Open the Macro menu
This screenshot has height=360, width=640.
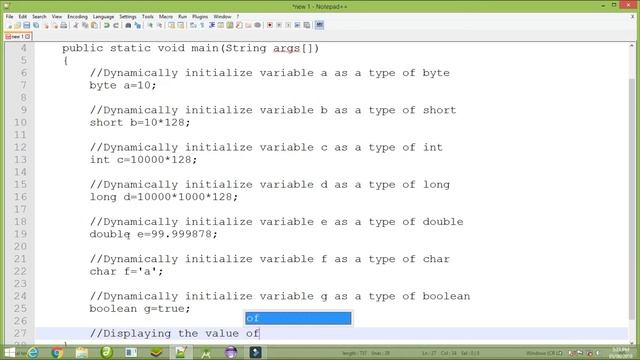click(x=166, y=17)
